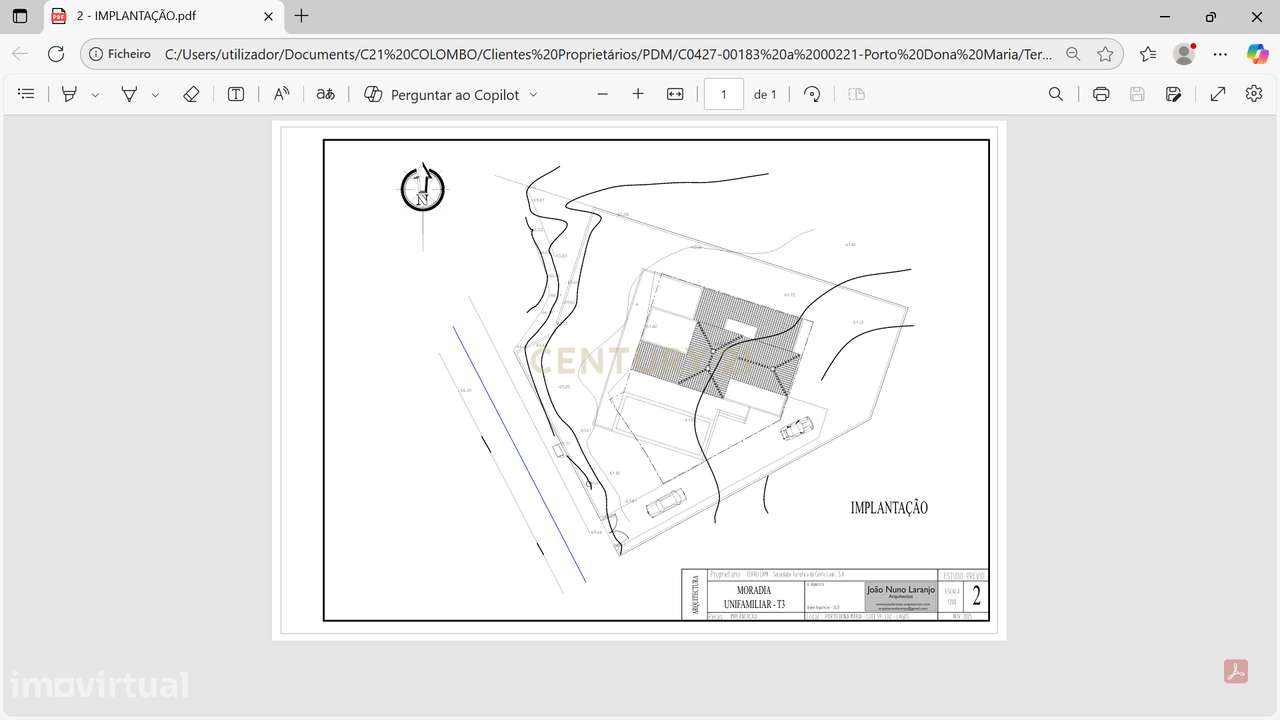Save the PDF with Guardar como
1280x720 pixels.
tap(1173, 94)
